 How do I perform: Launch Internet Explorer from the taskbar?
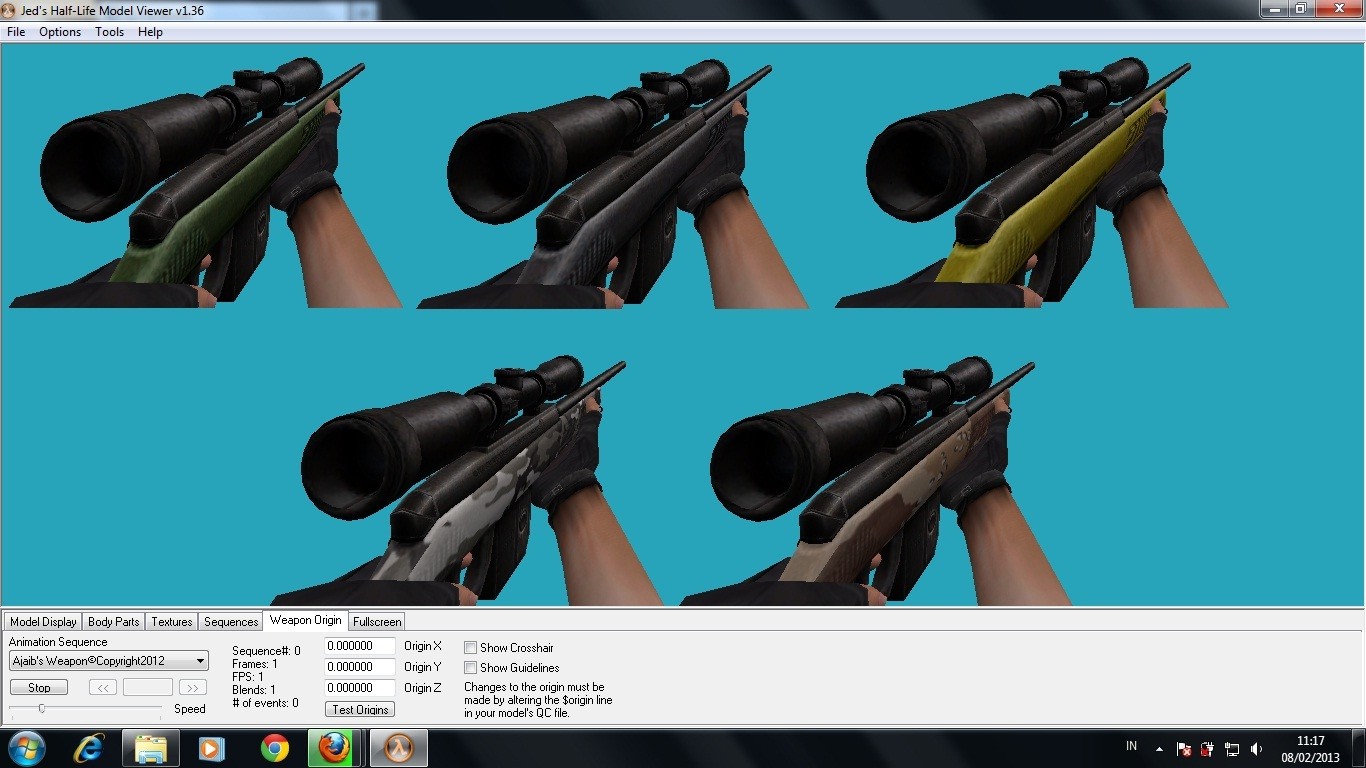click(x=89, y=747)
